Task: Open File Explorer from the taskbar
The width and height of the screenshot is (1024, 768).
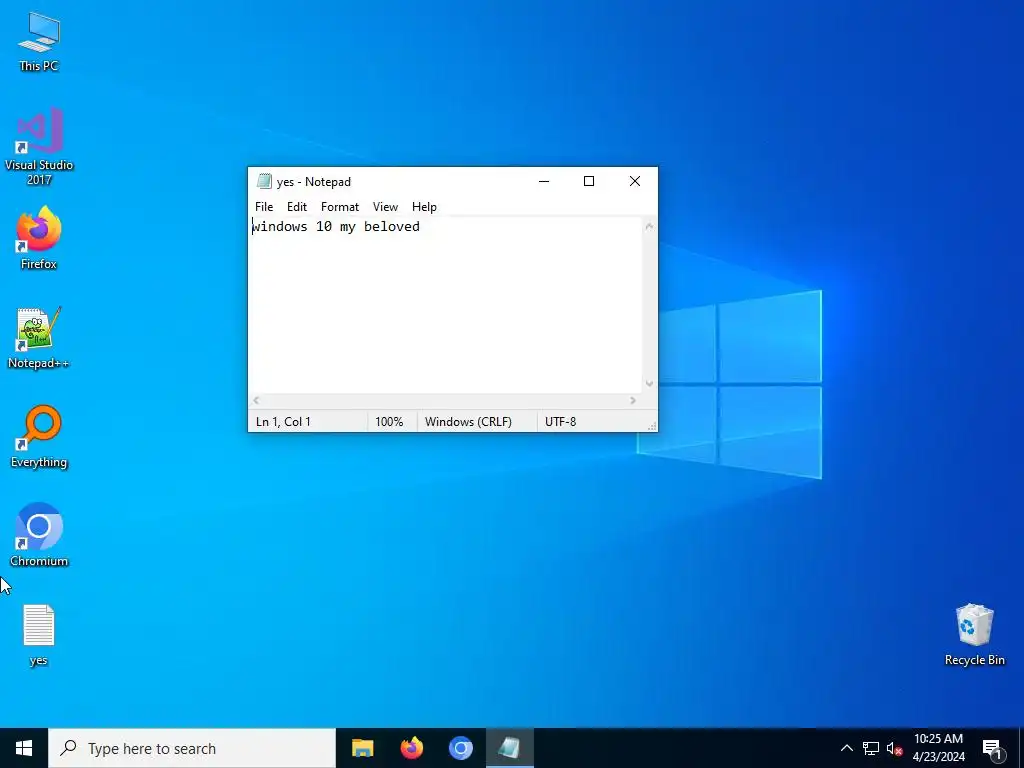Action: pos(362,748)
